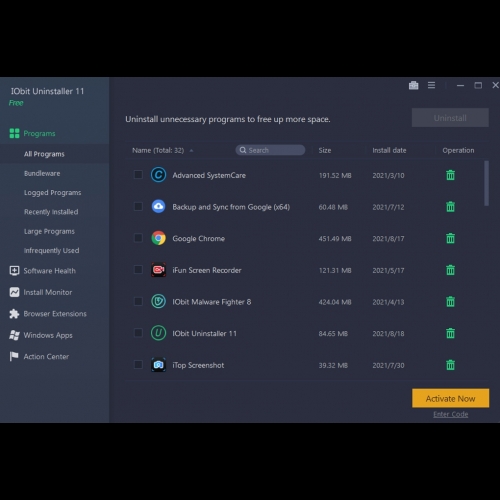The width and height of the screenshot is (500, 500).
Task: Click the program list vertical scrollbar
Action: point(487,183)
